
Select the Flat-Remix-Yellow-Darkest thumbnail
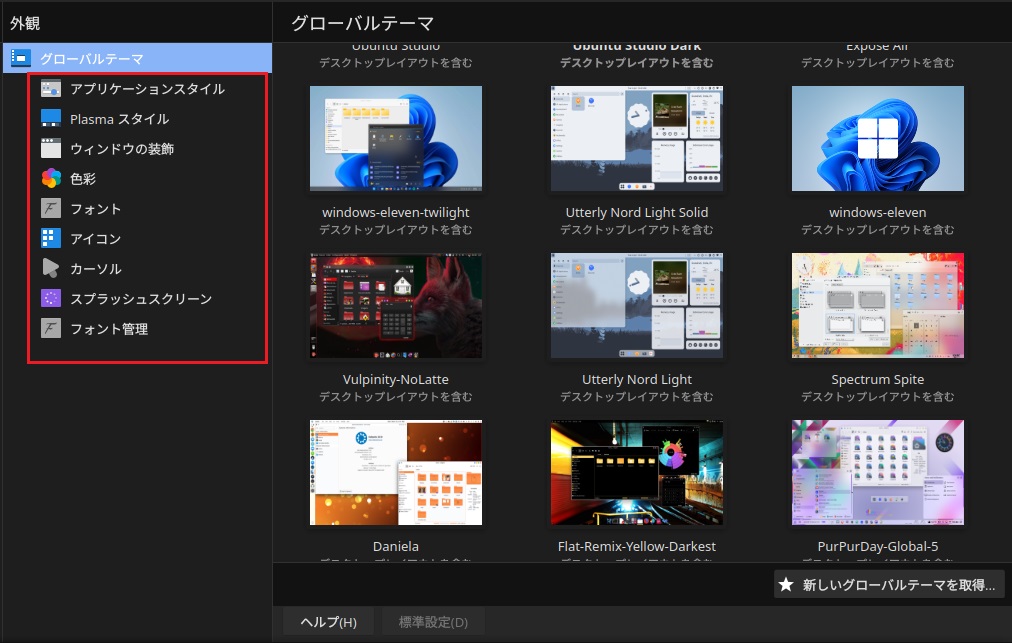(636, 473)
